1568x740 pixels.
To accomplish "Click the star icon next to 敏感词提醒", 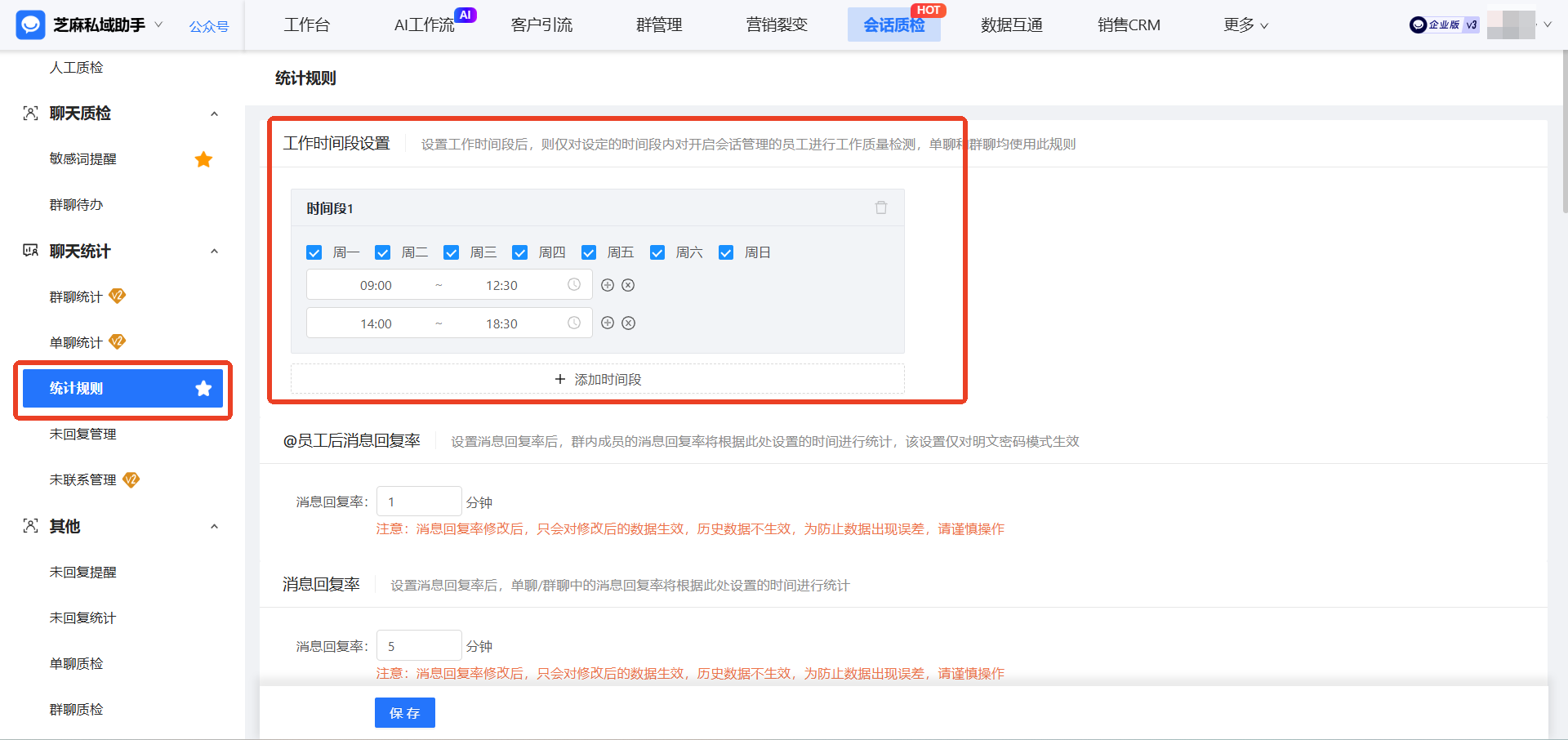I will (x=203, y=158).
